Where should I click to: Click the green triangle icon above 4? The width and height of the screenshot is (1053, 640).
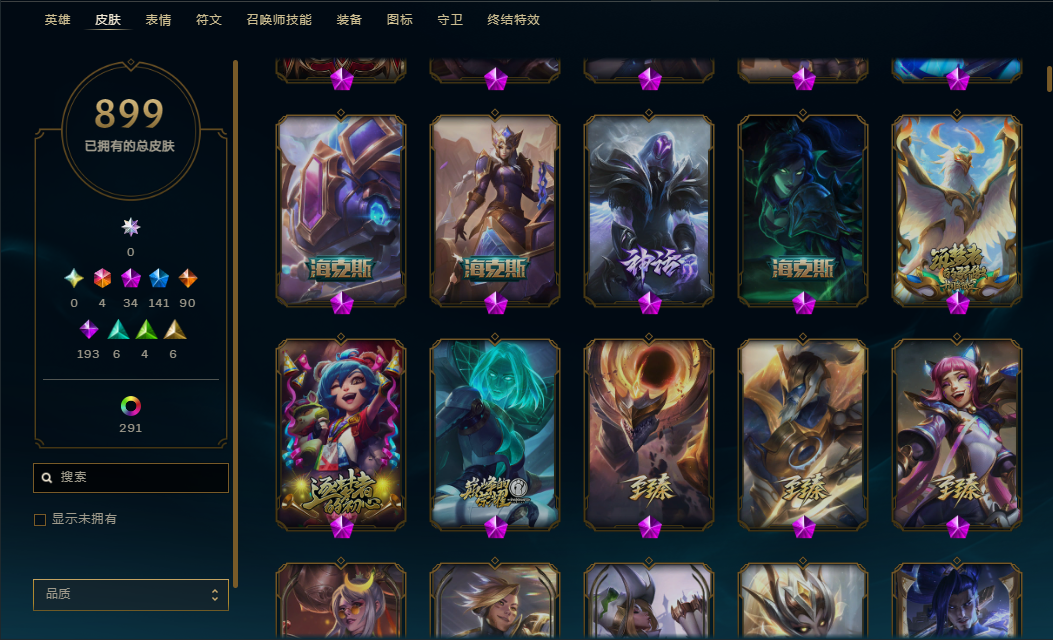(146, 329)
